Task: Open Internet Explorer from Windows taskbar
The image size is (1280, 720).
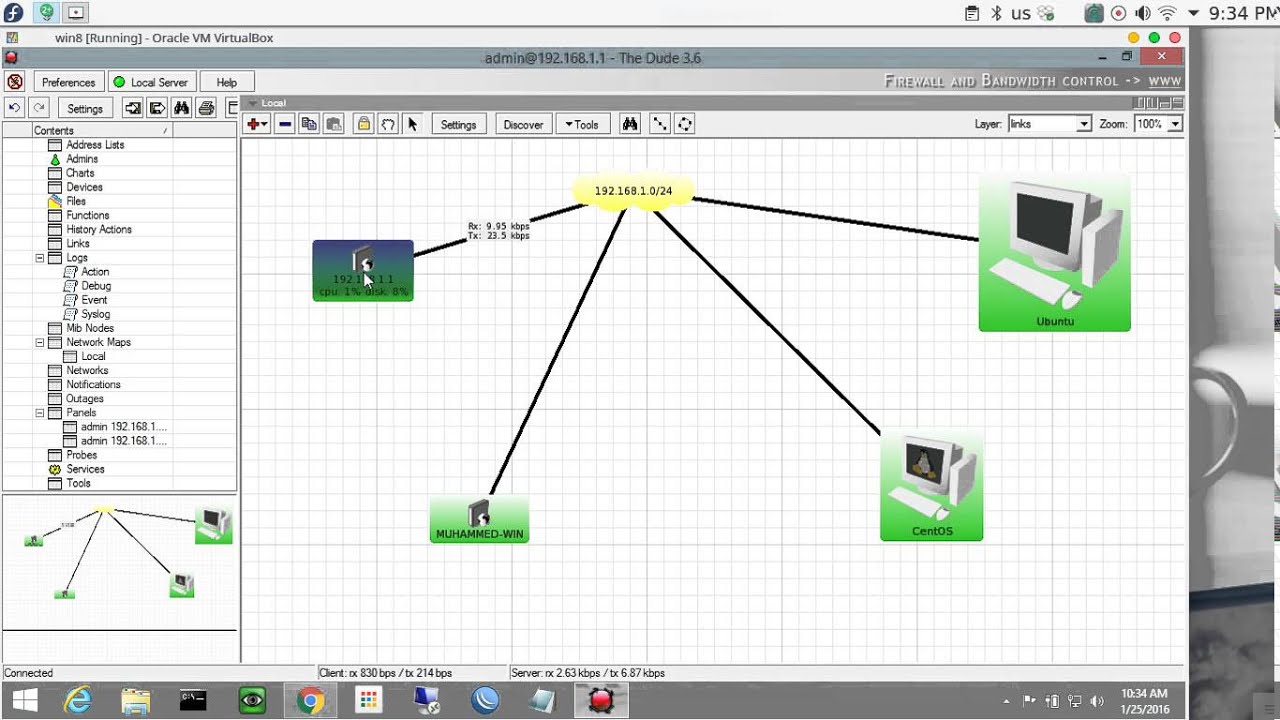Action: (x=79, y=700)
